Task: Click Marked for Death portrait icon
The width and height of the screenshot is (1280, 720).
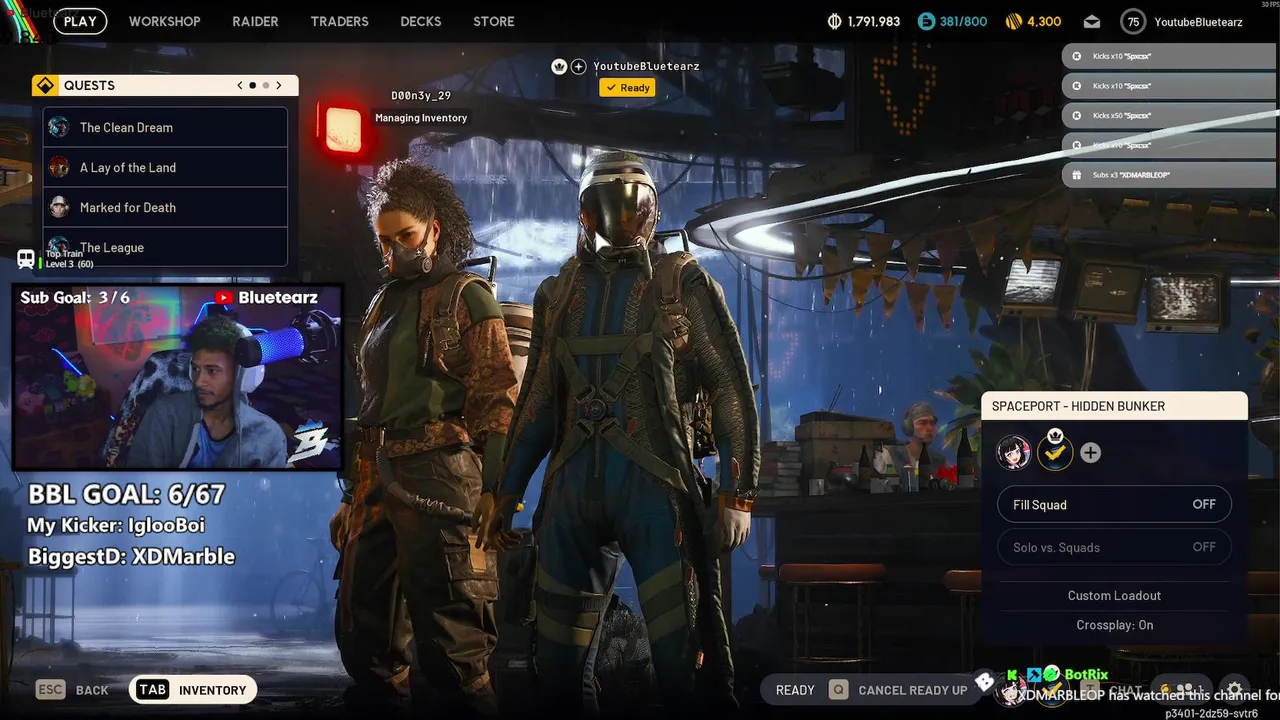Action: pos(59,207)
